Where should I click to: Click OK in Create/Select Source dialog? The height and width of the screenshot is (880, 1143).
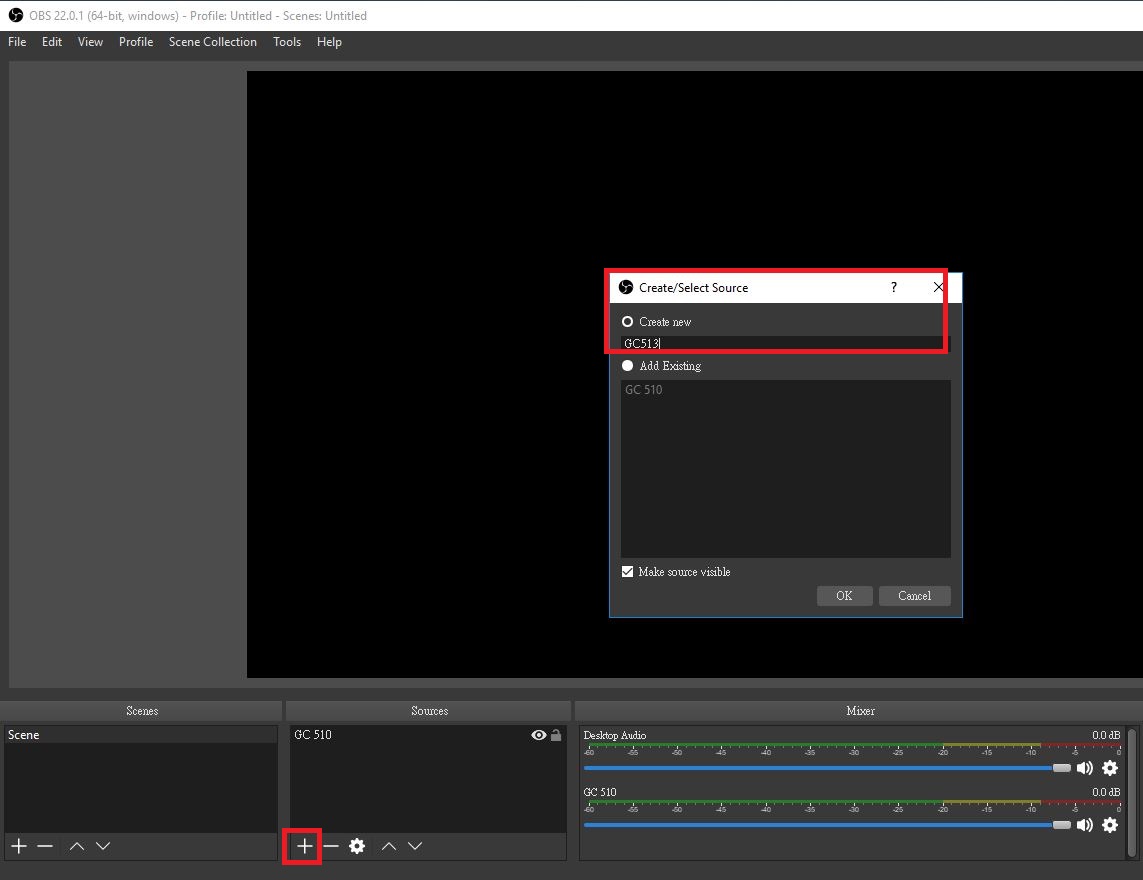click(x=844, y=596)
